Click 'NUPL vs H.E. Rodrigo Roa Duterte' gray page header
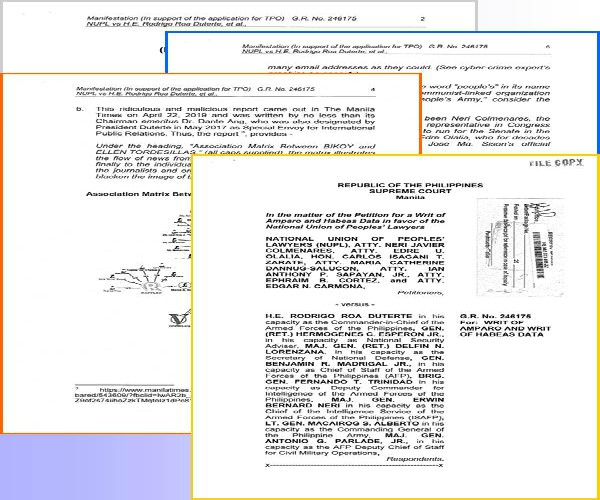Image resolution: width=600 pixels, height=500 pixels. click(166, 24)
